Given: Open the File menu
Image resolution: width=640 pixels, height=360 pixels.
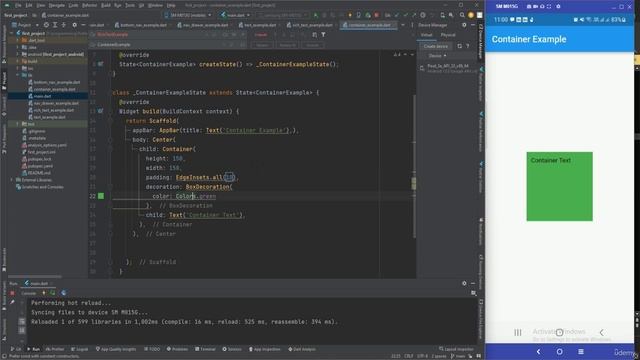Looking at the screenshot, I should [x=18, y=5].
